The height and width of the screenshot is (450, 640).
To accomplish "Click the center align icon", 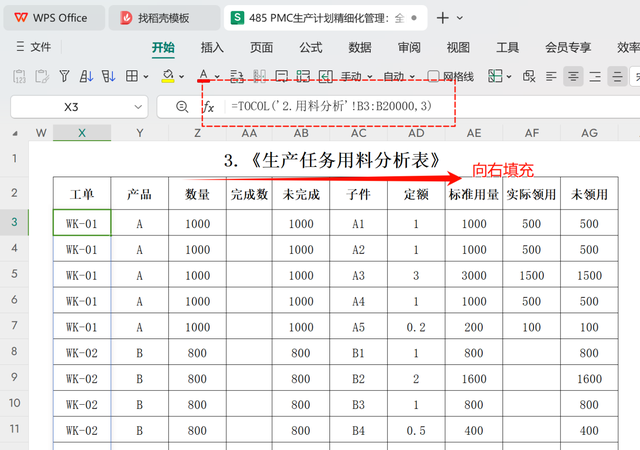I will [x=573, y=76].
